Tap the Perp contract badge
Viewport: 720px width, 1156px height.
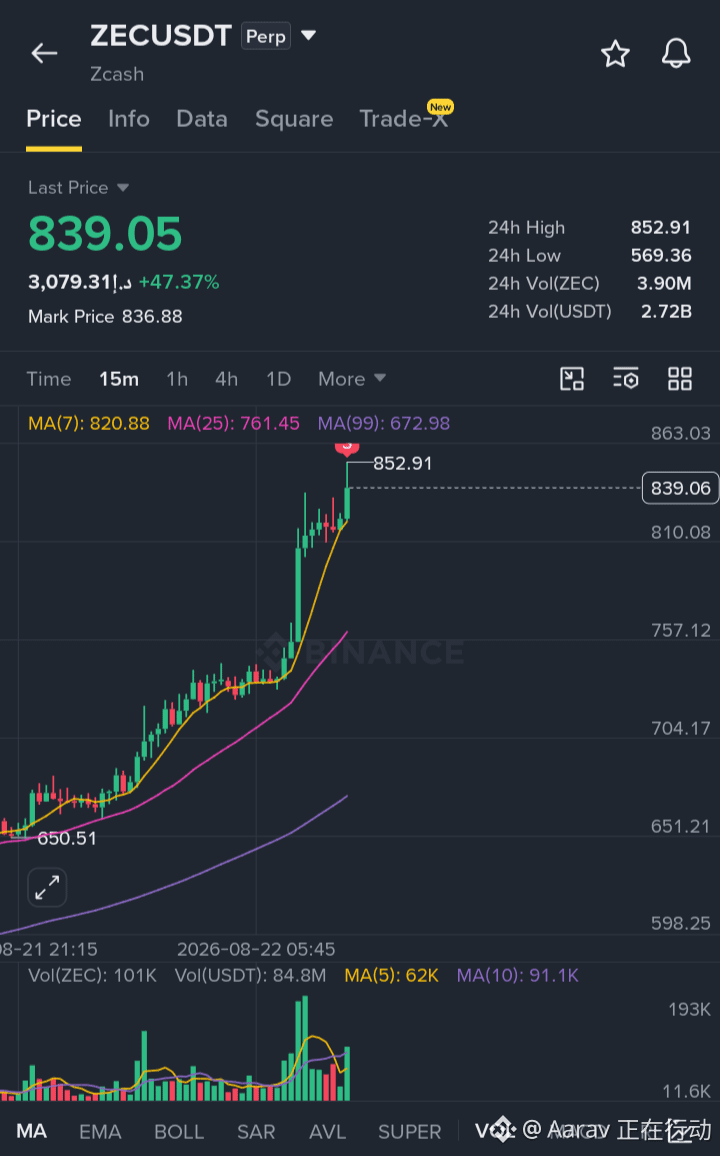265,36
